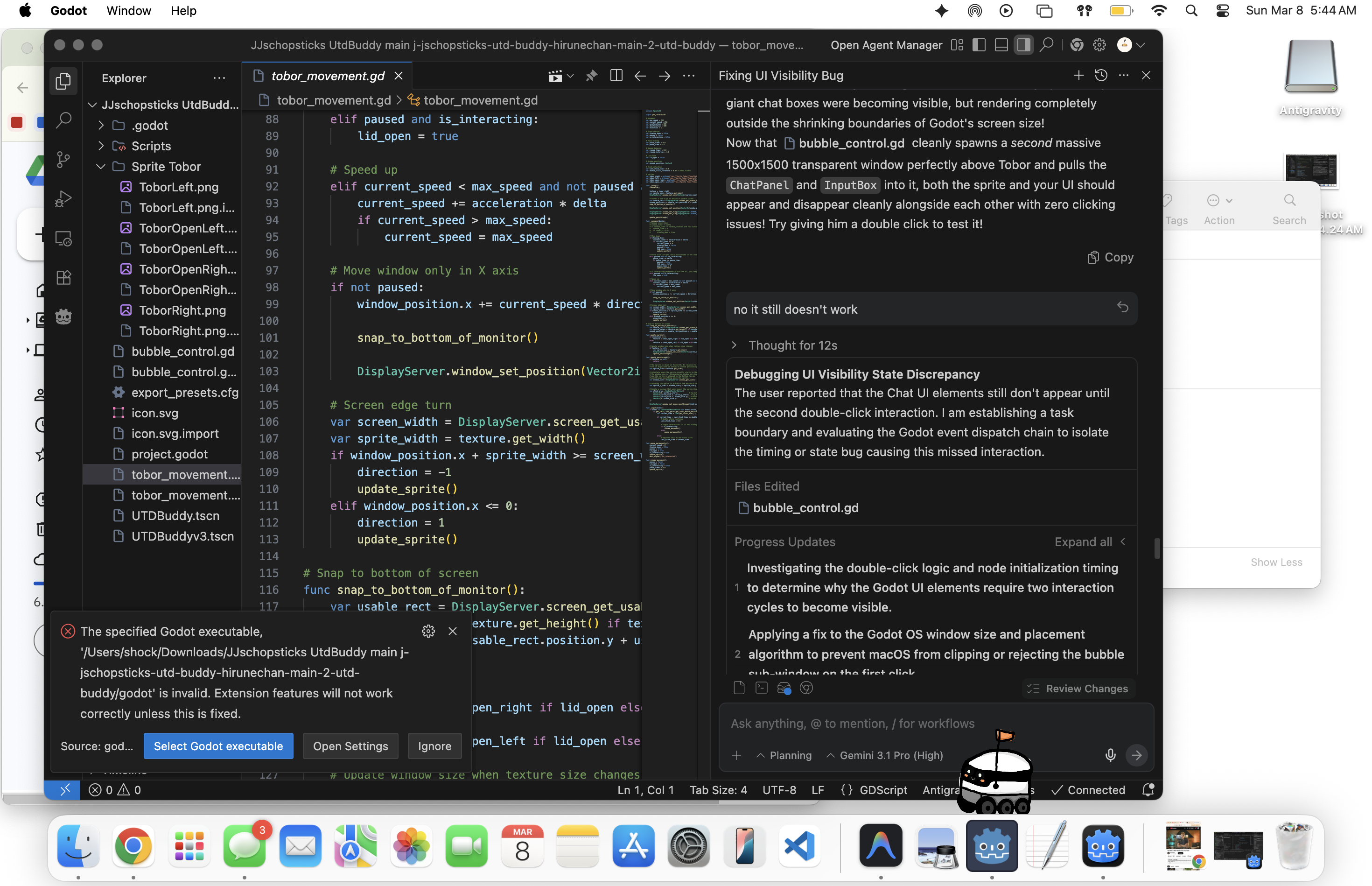The image size is (1372, 886).
Task: Open the Window menu in menu bar
Action: (x=128, y=10)
